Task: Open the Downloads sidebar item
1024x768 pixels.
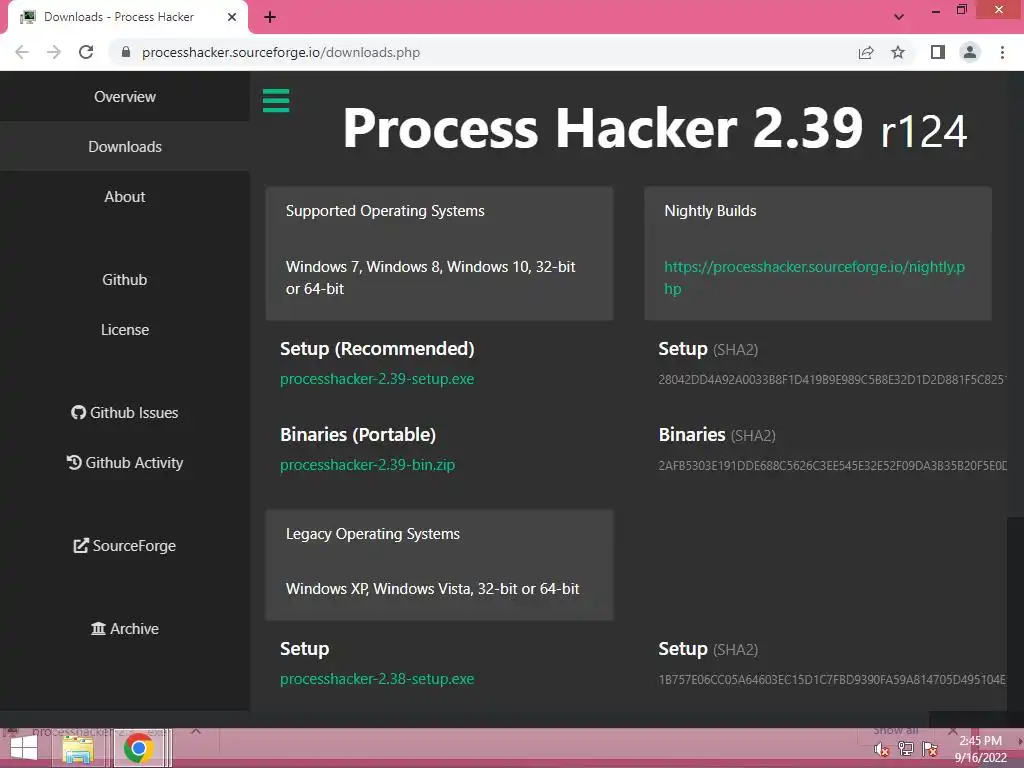Action: pos(125,147)
